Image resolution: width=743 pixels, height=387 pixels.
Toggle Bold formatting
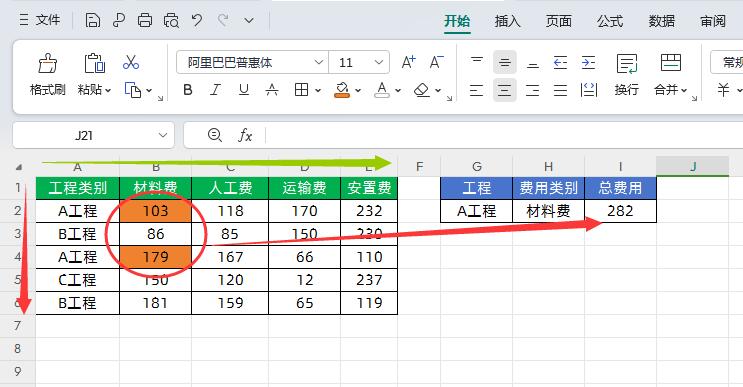188,90
